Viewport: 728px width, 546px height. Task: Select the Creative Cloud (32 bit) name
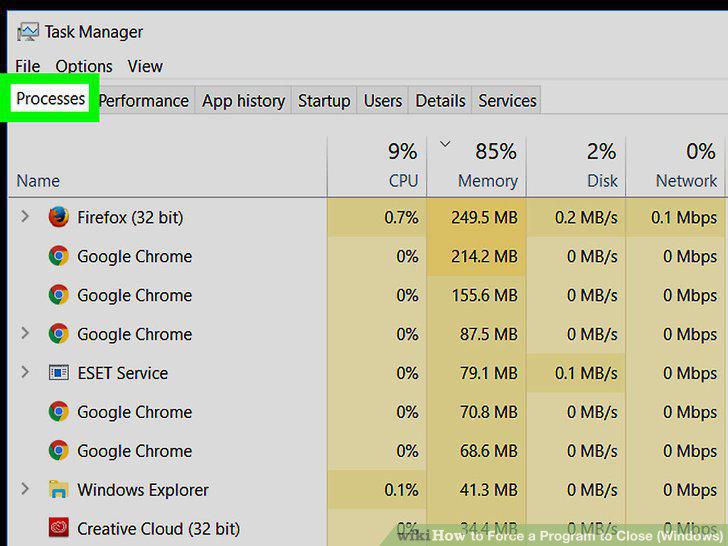(158, 529)
